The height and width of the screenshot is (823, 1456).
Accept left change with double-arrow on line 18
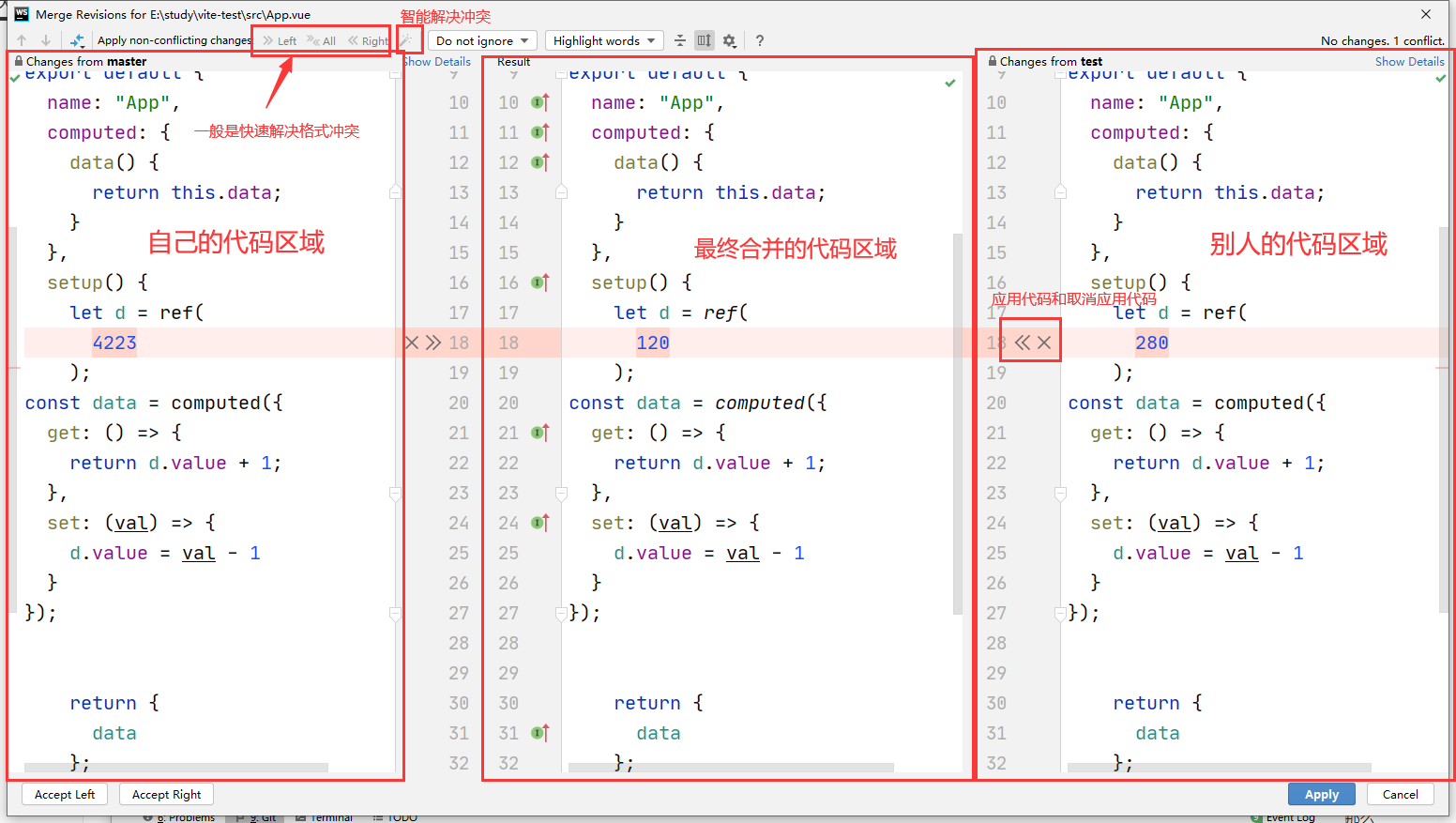coord(432,343)
